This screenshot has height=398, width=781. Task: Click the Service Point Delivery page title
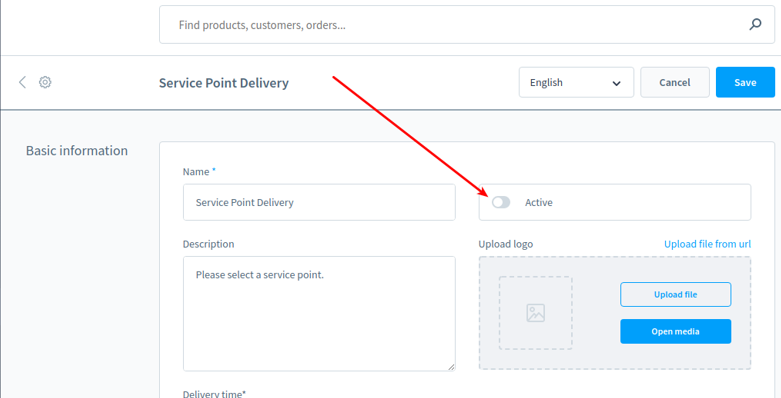224,83
